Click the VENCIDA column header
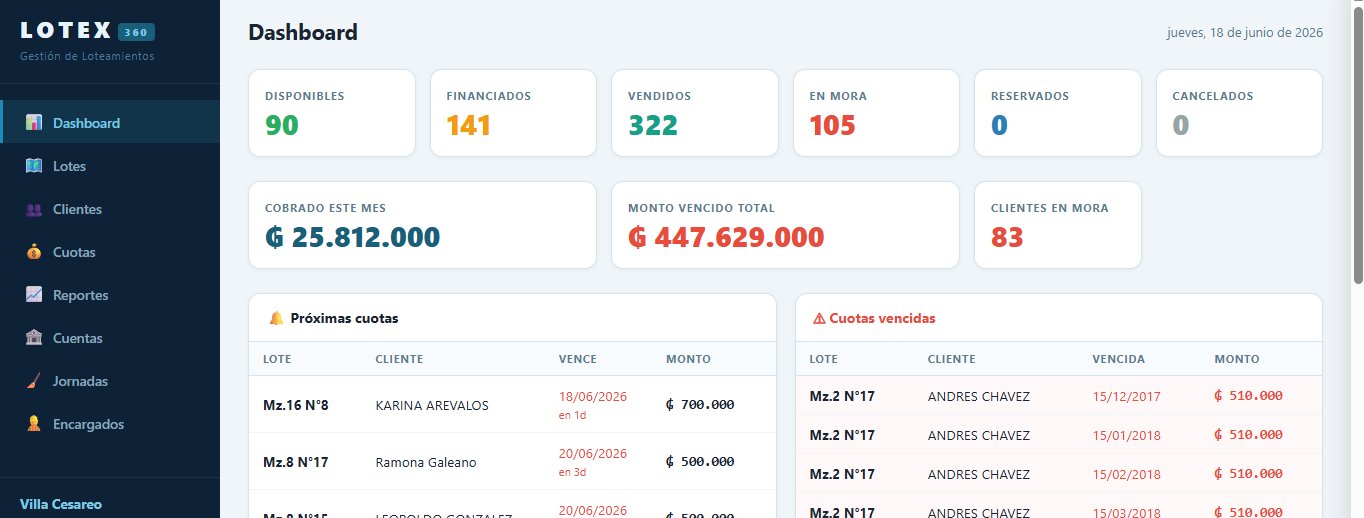The height and width of the screenshot is (518, 1364). pos(1119,359)
